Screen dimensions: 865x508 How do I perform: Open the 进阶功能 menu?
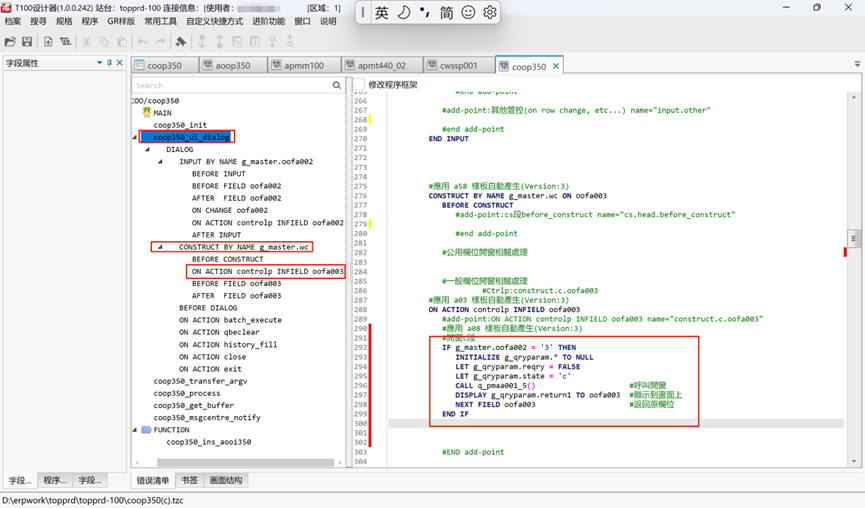pos(269,22)
